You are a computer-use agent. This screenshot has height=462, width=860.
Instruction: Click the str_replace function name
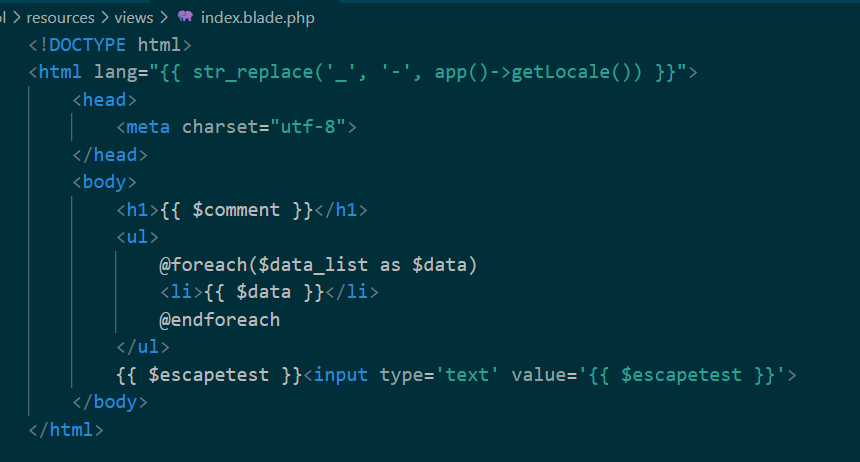point(253,72)
